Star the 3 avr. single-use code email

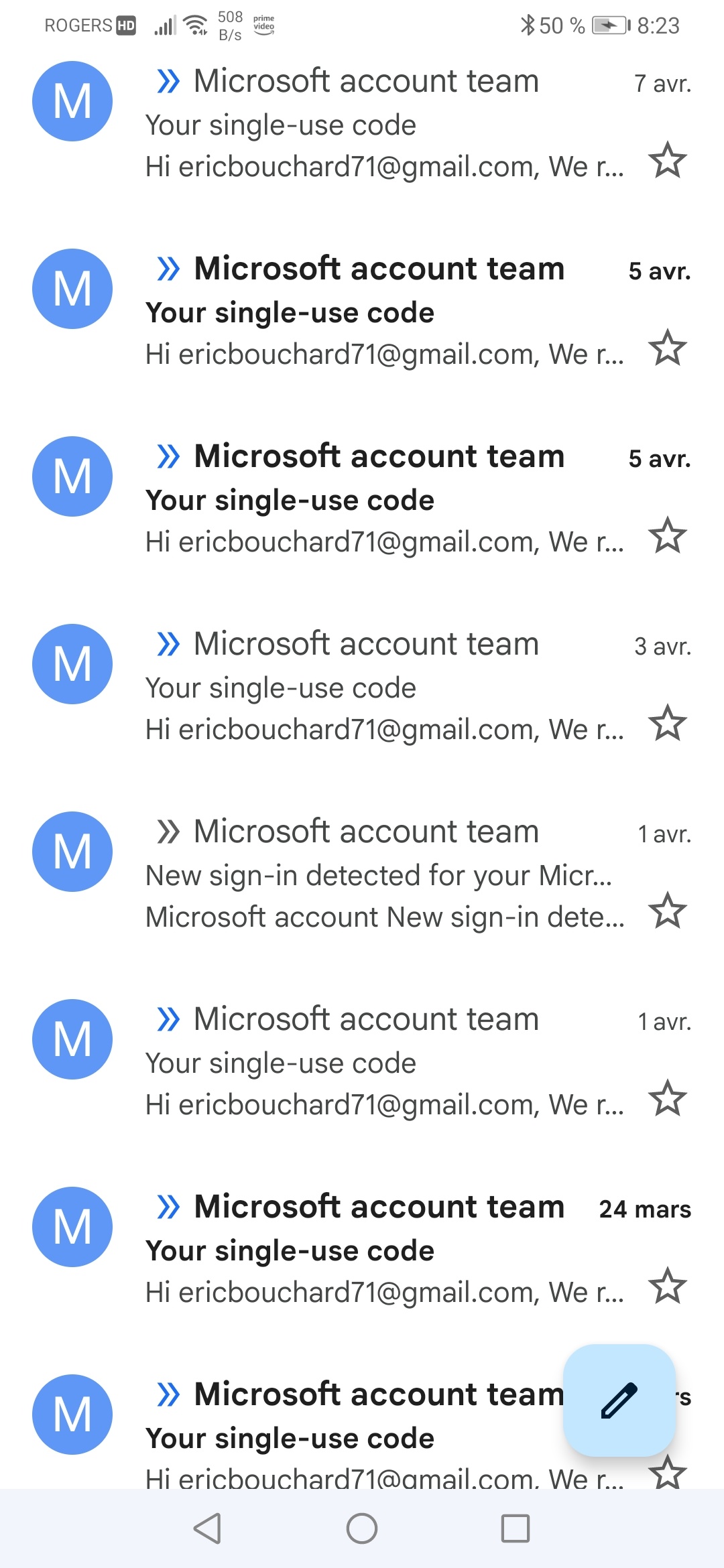point(668,723)
